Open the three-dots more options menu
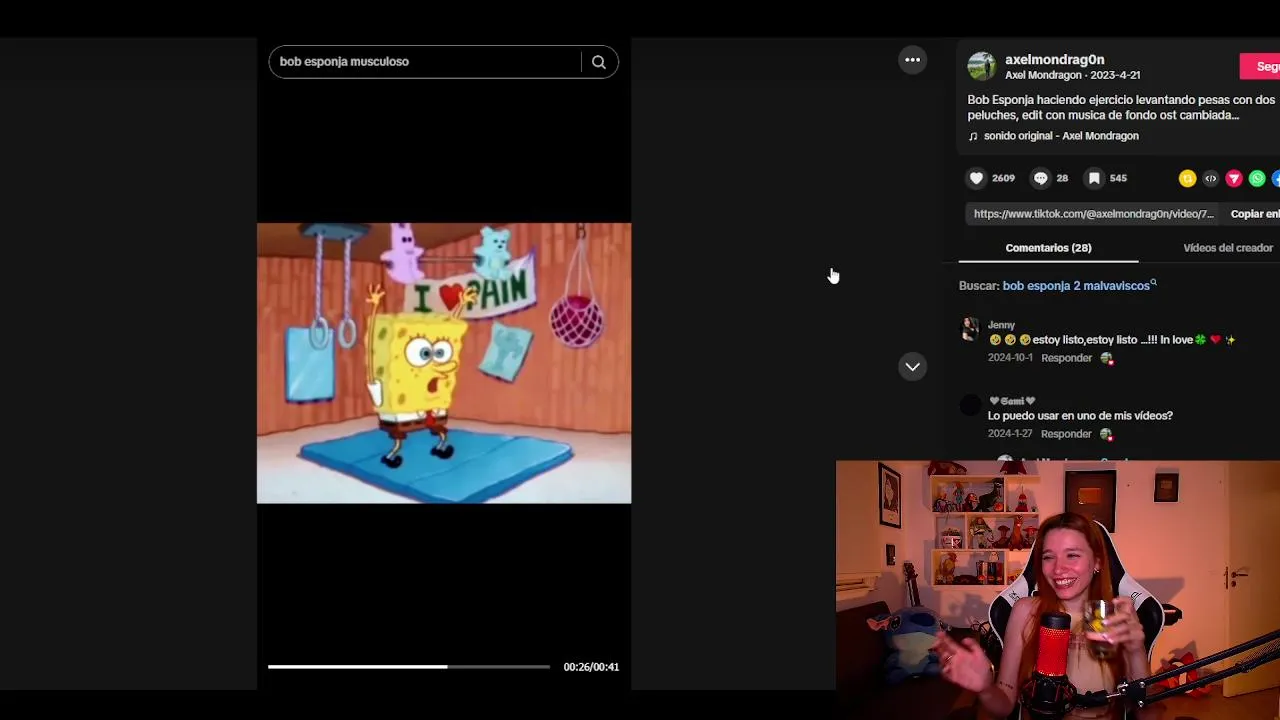Image resolution: width=1280 pixels, height=720 pixels. tap(912, 60)
